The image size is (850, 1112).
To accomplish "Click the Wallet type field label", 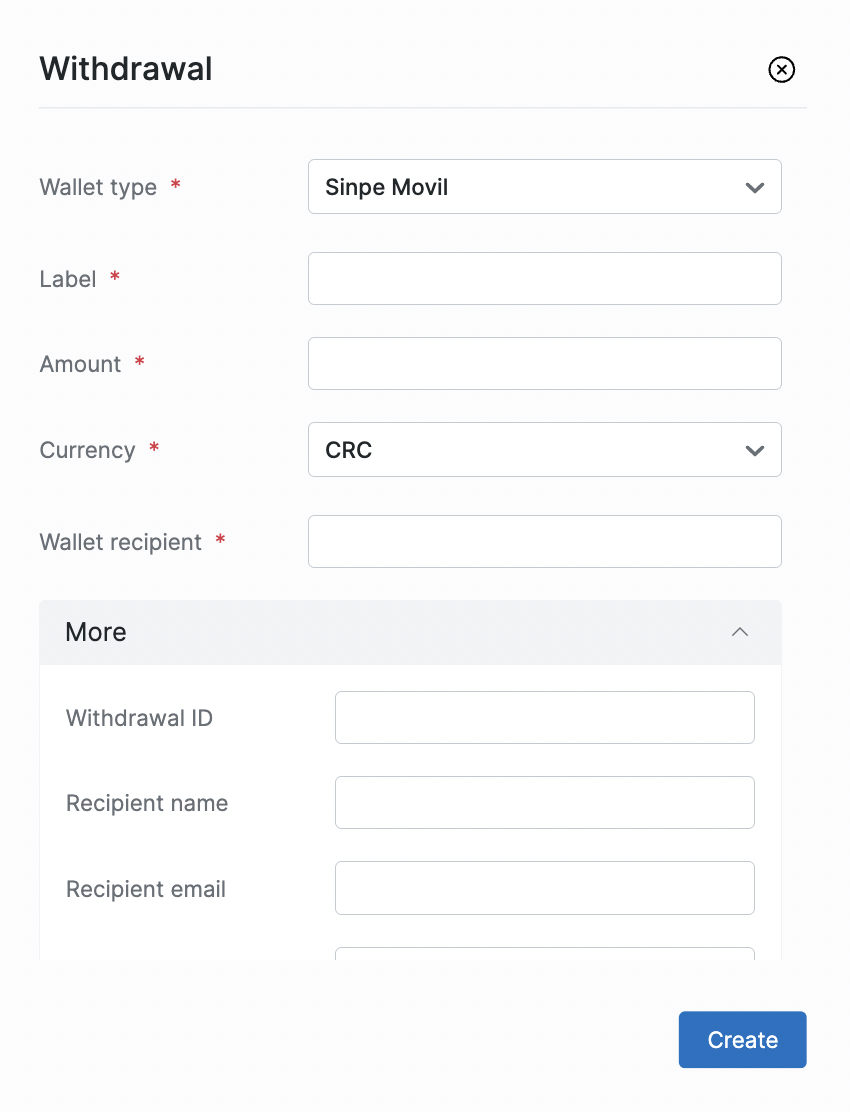I will coord(98,187).
